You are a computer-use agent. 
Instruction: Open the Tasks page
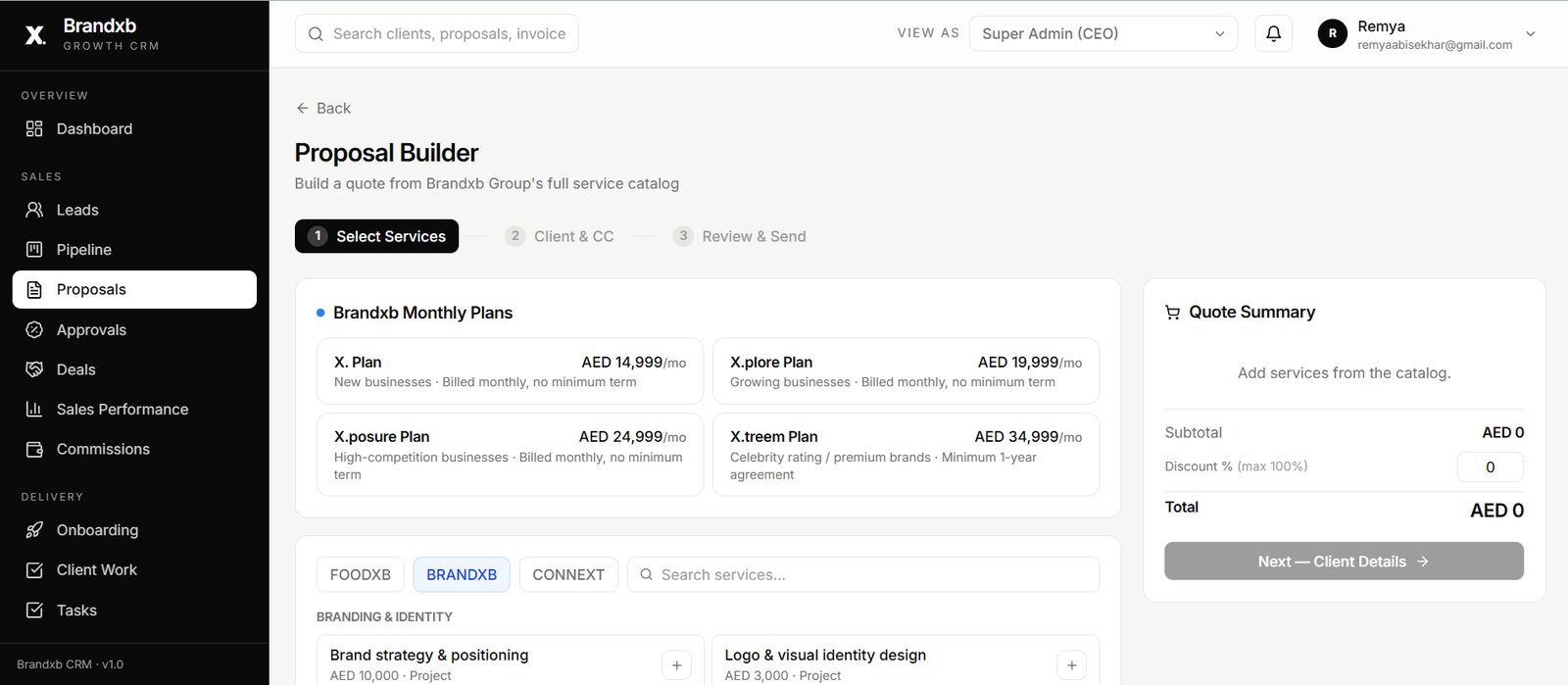tap(134, 611)
